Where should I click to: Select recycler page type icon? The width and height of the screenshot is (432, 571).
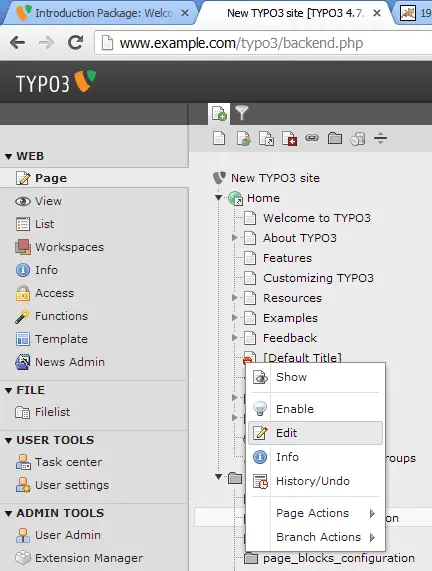[x=358, y=139]
